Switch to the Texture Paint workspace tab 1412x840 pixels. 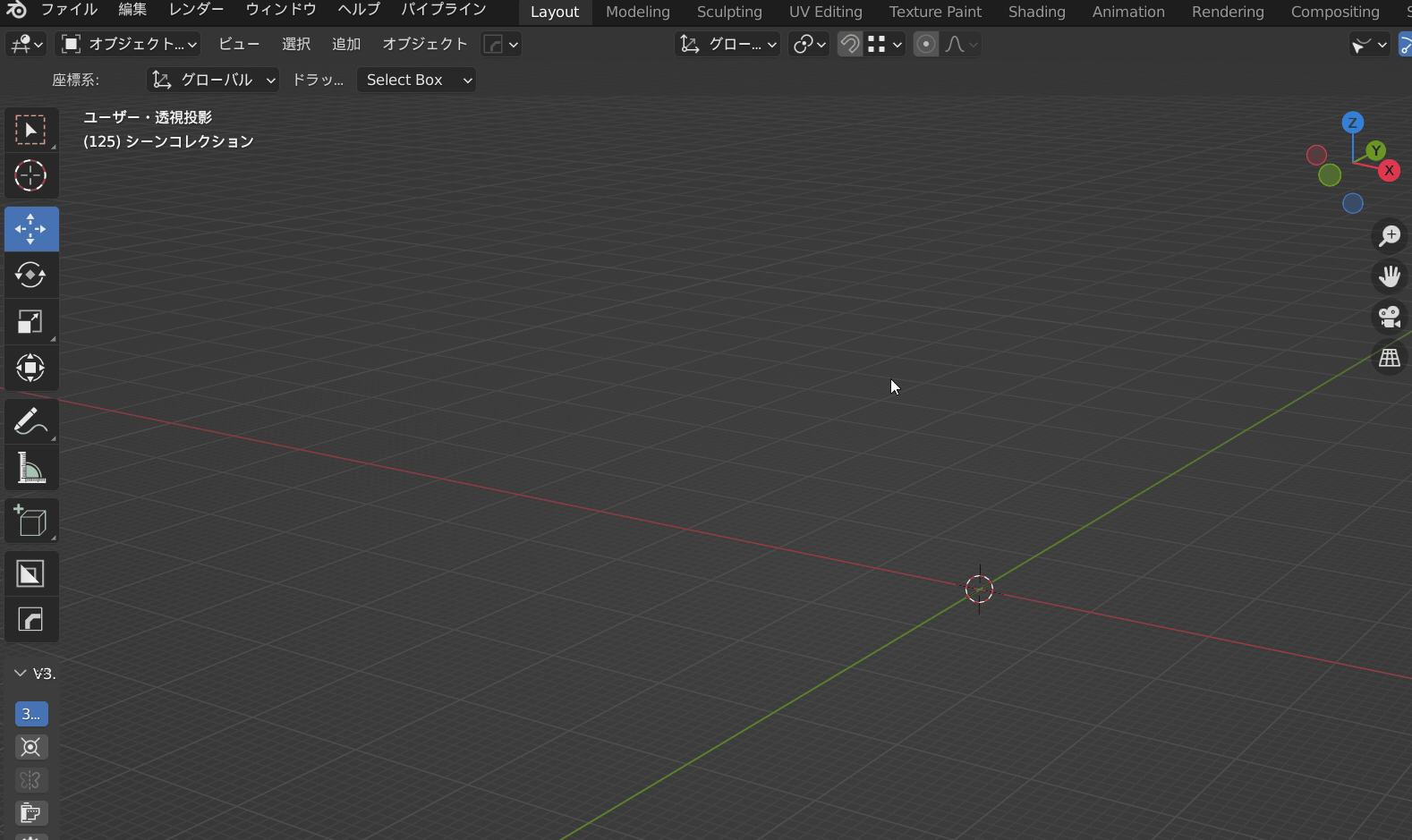[x=935, y=12]
